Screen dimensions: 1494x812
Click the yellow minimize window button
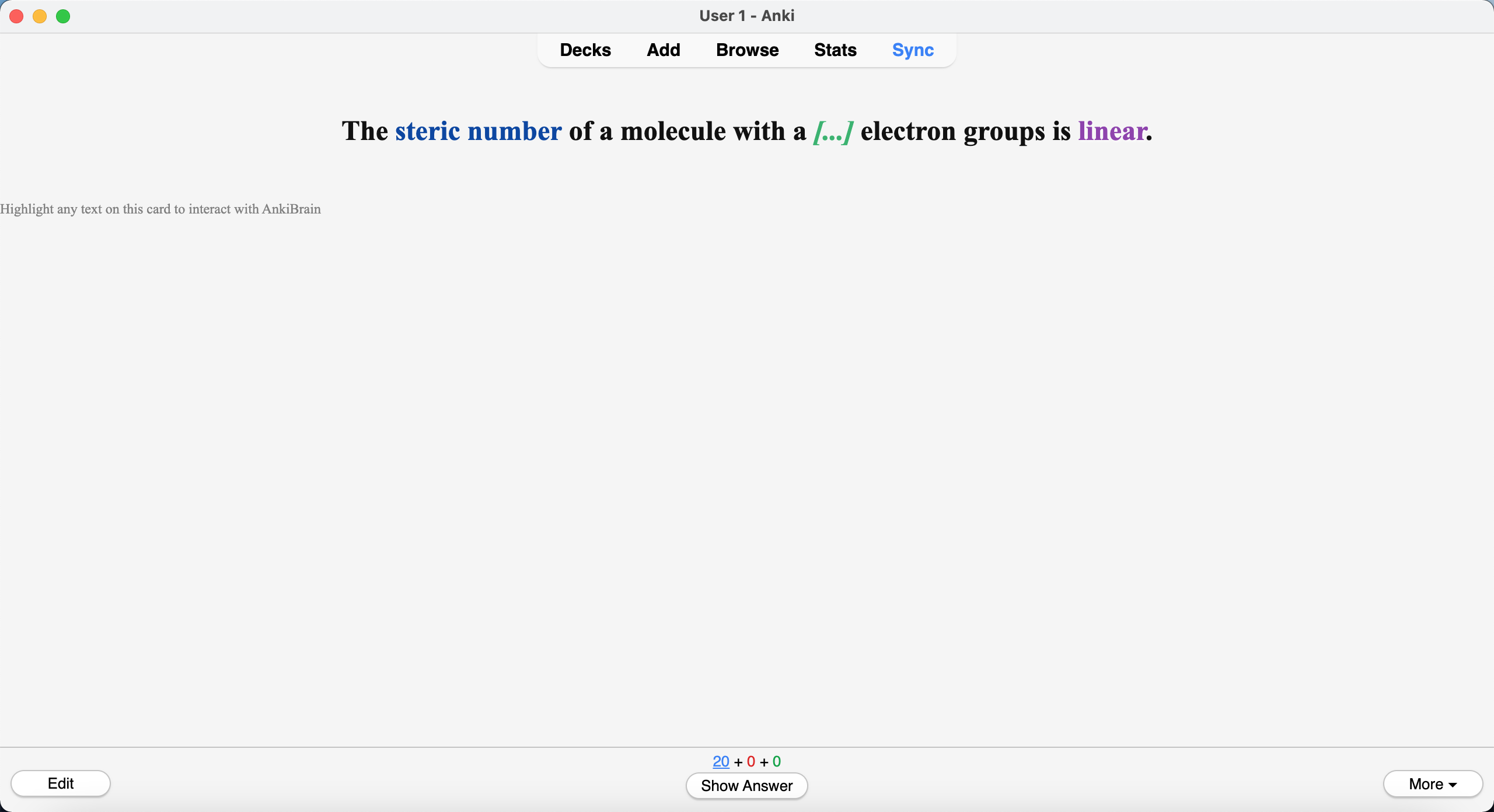(x=40, y=16)
